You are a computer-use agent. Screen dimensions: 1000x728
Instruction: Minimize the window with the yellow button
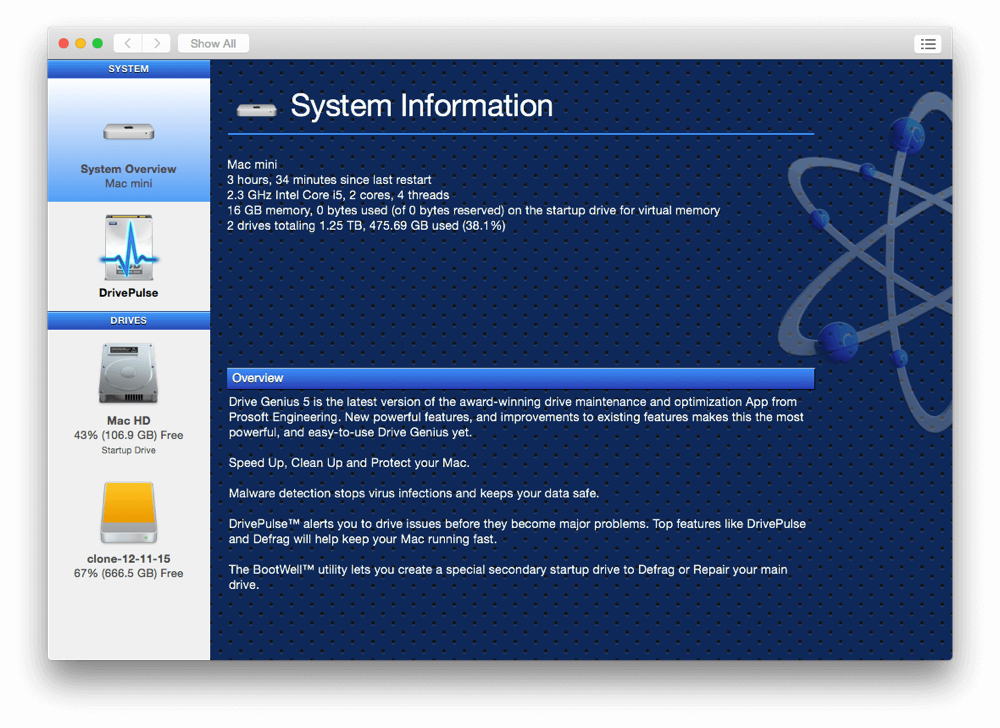click(80, 43)
